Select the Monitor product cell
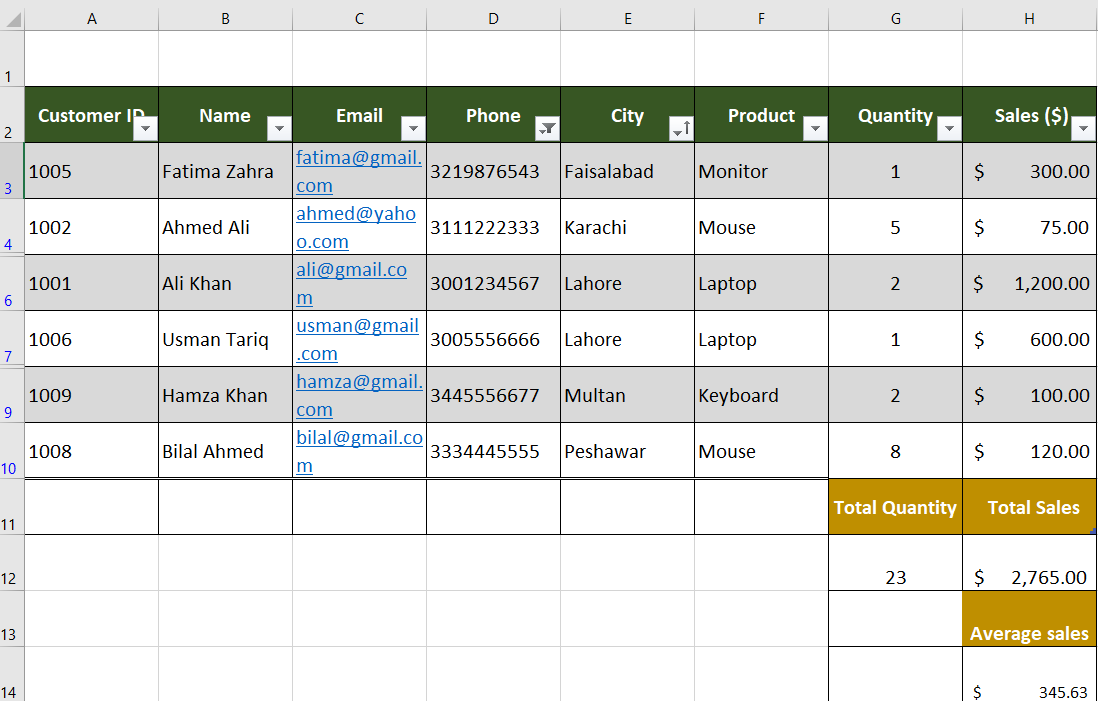This screenshot has height=701, width=1098. point(761,171)
